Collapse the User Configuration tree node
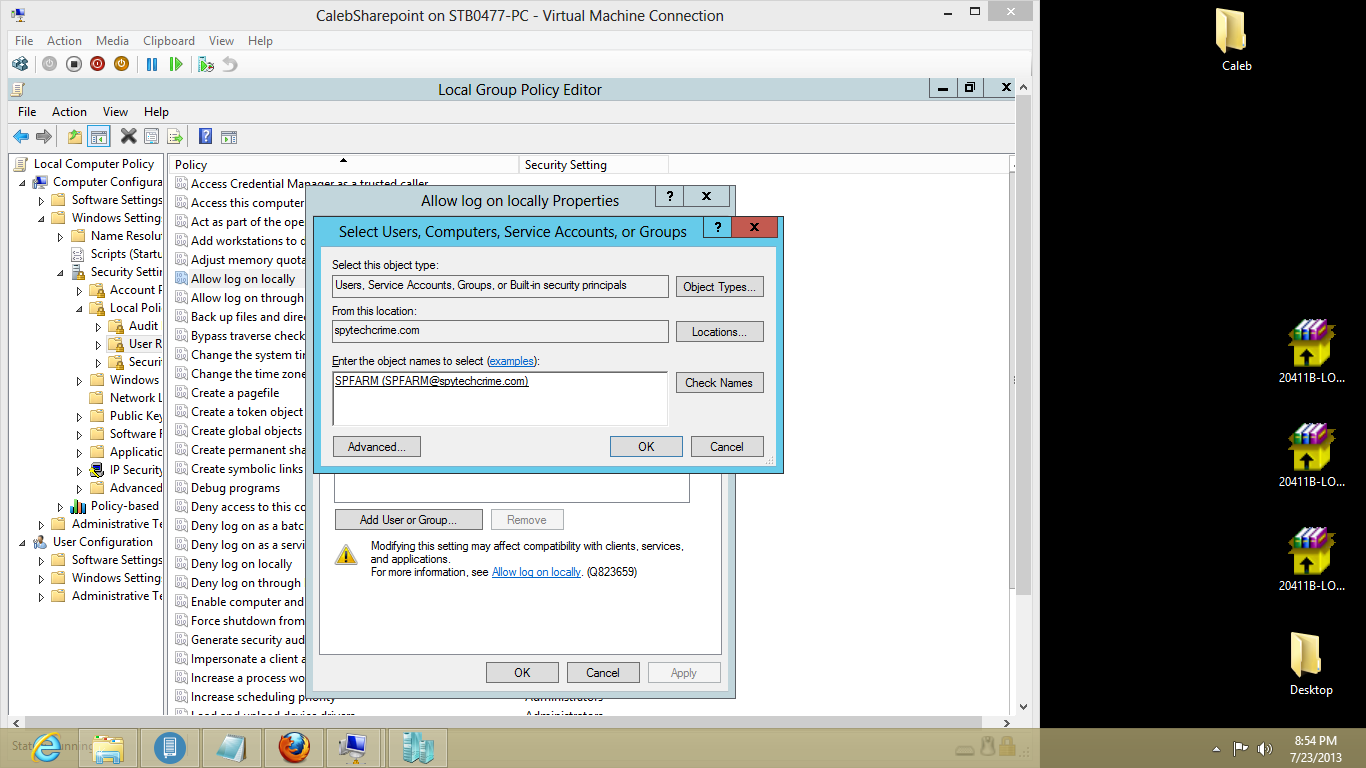 22,542
